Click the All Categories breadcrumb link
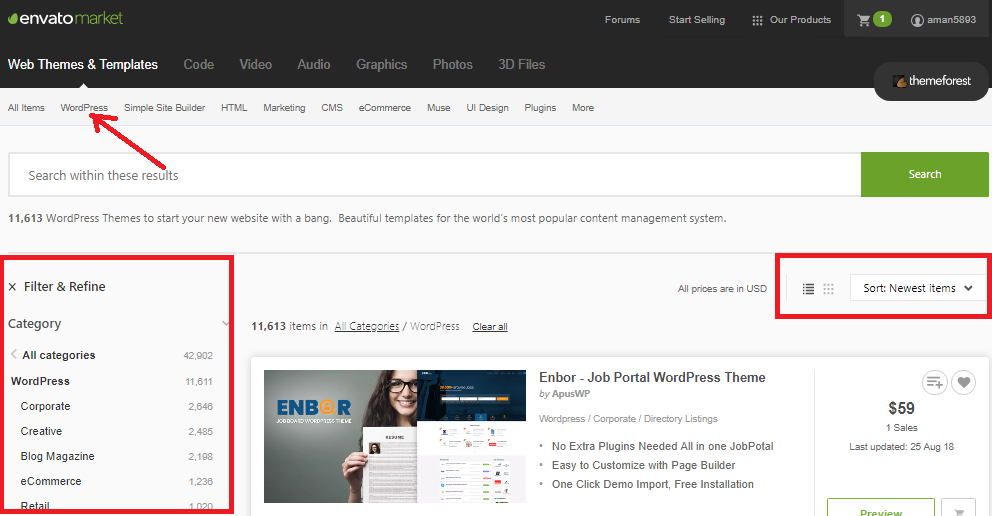 (x=367, y=326)
